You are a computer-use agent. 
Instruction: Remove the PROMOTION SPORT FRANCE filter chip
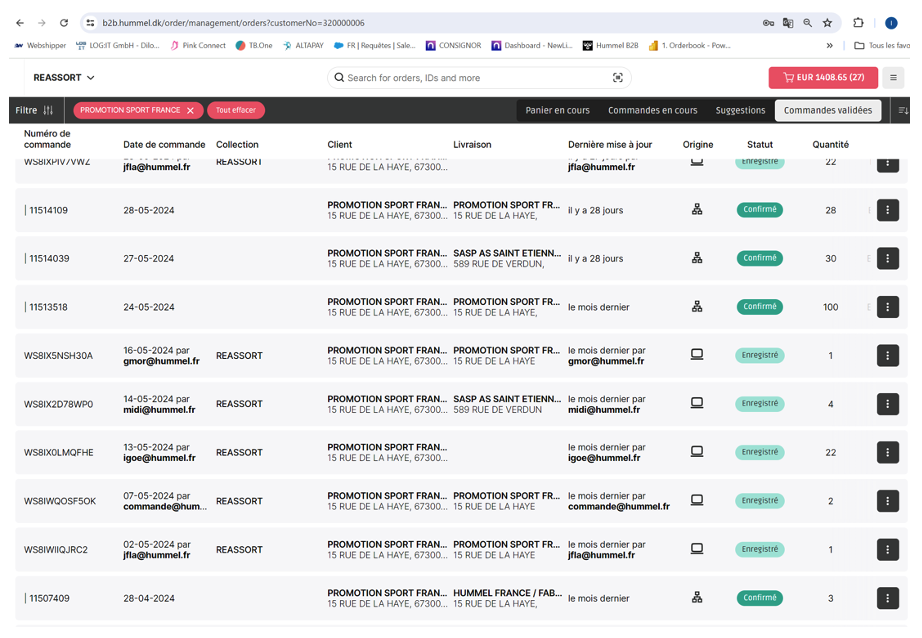(x=191, y=111)
